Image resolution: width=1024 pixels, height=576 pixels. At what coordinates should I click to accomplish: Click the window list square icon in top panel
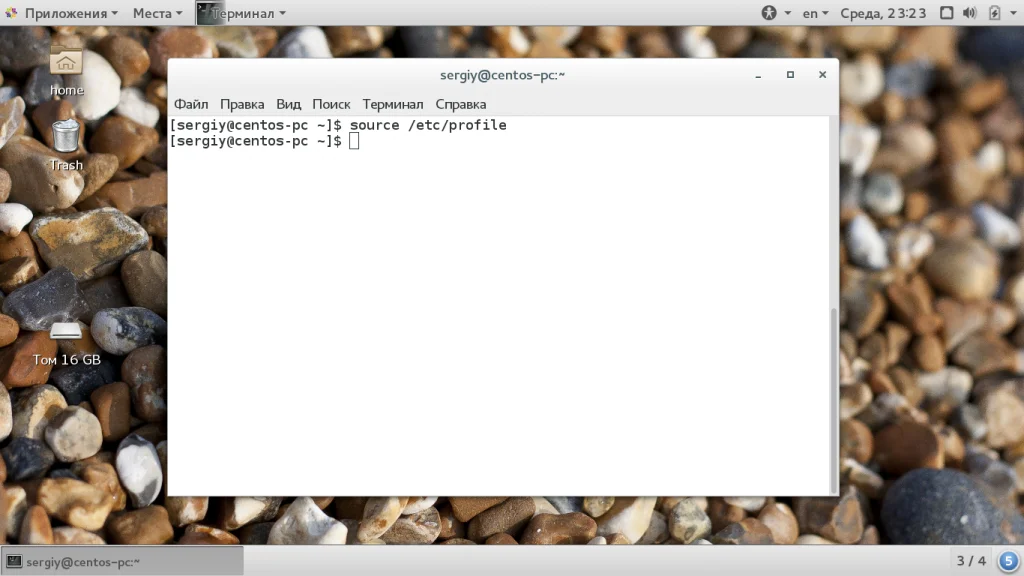click(946, 13)
